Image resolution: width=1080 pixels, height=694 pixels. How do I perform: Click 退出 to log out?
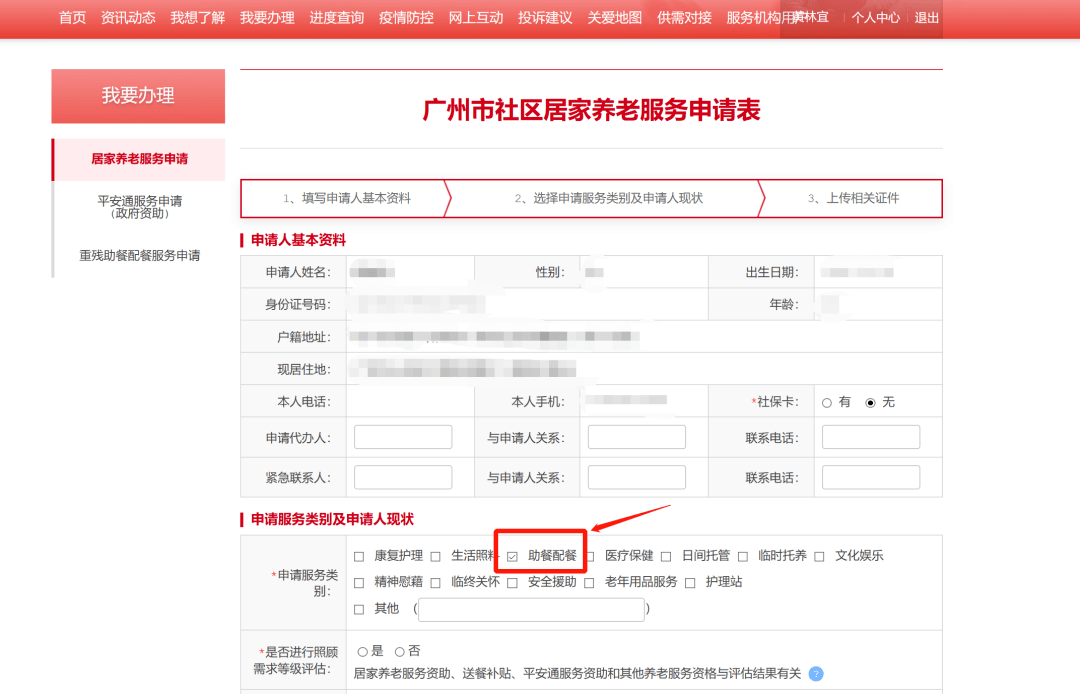coord(927,18)
